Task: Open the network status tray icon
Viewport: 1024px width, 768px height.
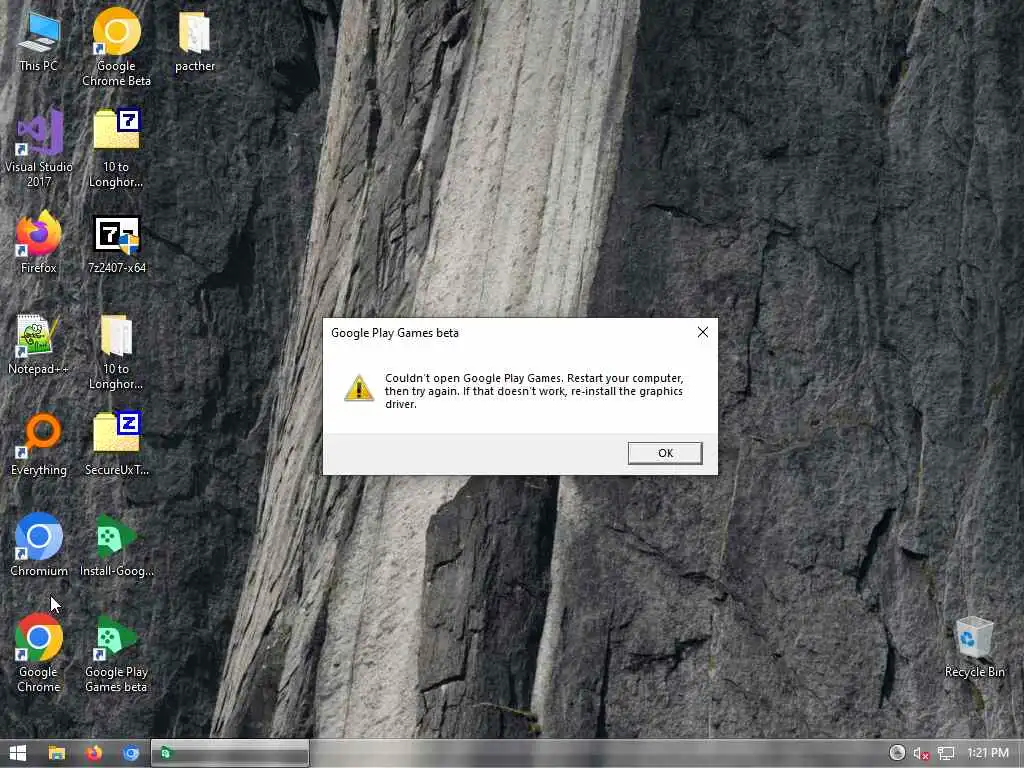Action: point(946,754)
